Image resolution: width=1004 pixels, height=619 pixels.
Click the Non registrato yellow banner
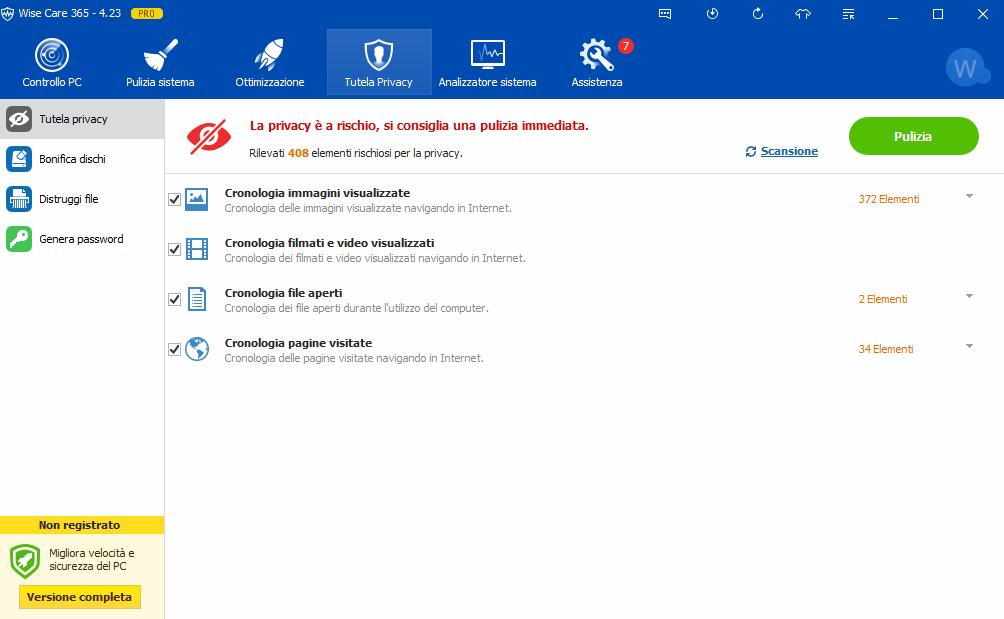click(x=82, y=525)
